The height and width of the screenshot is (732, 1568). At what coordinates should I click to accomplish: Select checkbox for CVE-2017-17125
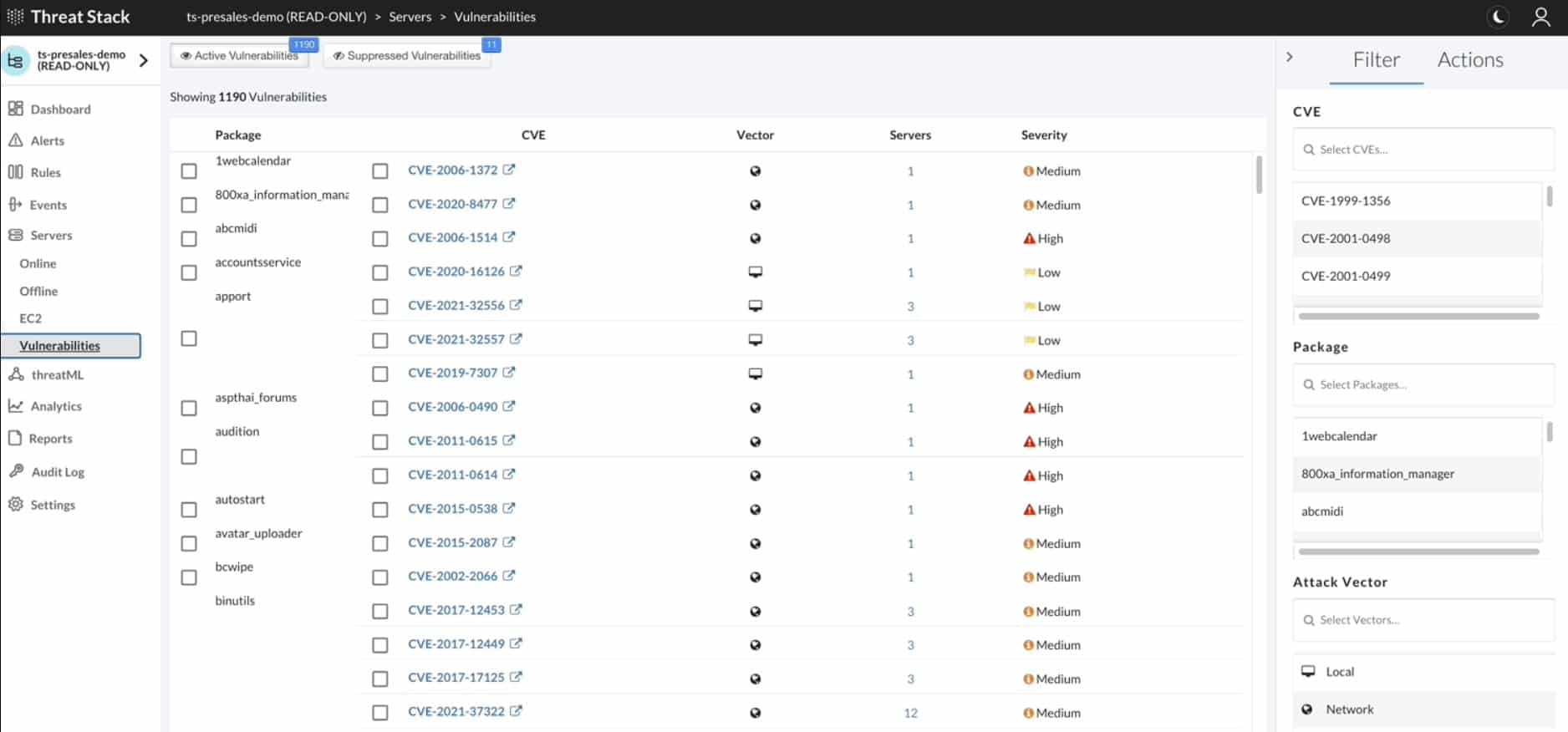tap(380, 679)
